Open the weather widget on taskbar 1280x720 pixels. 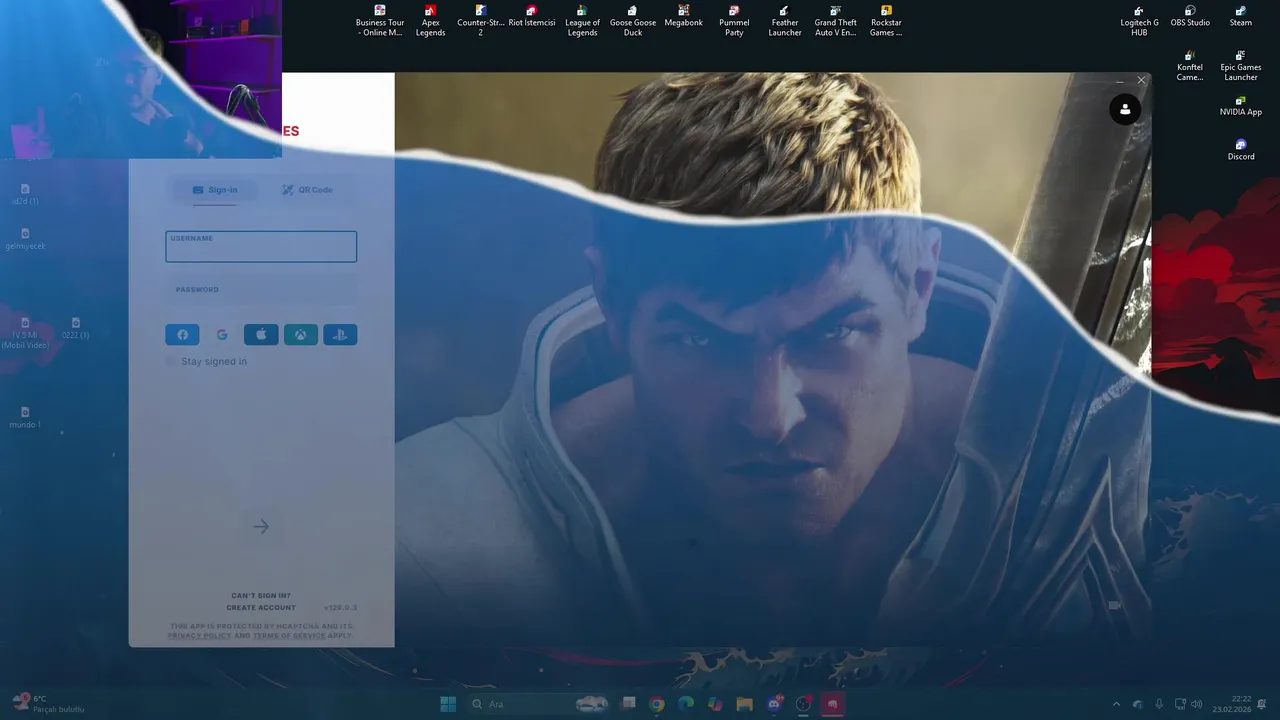click(46, 704)
